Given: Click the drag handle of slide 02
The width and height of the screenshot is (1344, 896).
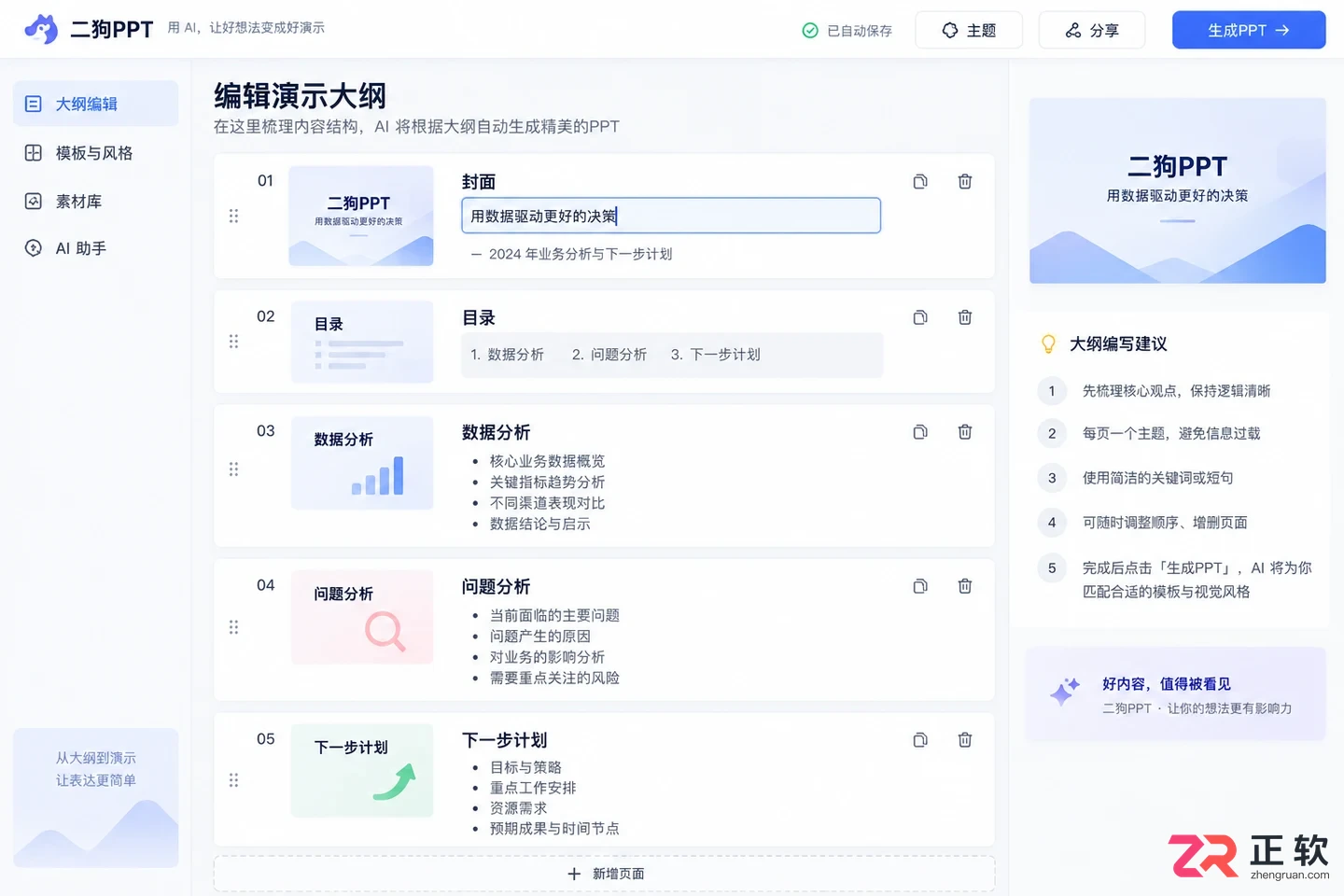Looking at the screenshot, I should click(233, 342).
